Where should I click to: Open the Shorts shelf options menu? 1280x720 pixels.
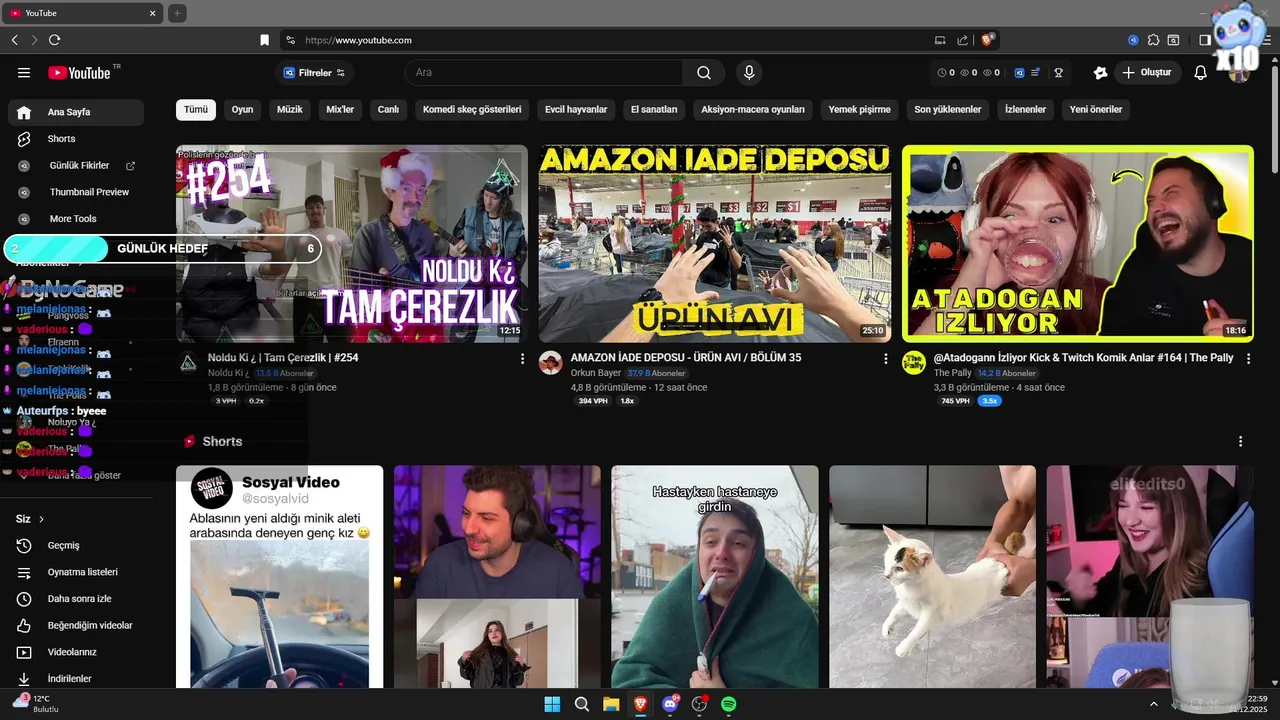point(1241,441)
